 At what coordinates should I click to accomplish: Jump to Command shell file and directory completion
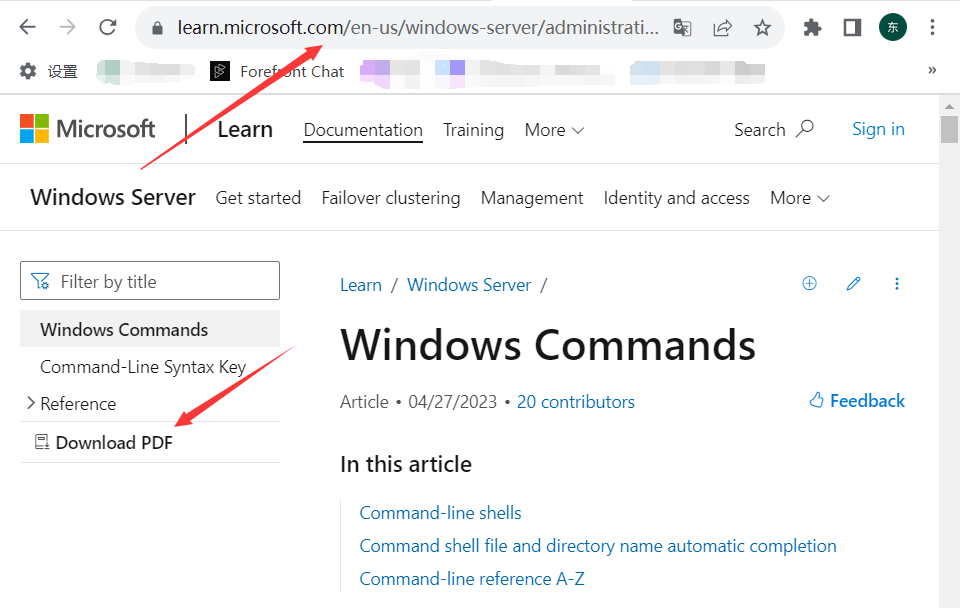click(598, 546)
